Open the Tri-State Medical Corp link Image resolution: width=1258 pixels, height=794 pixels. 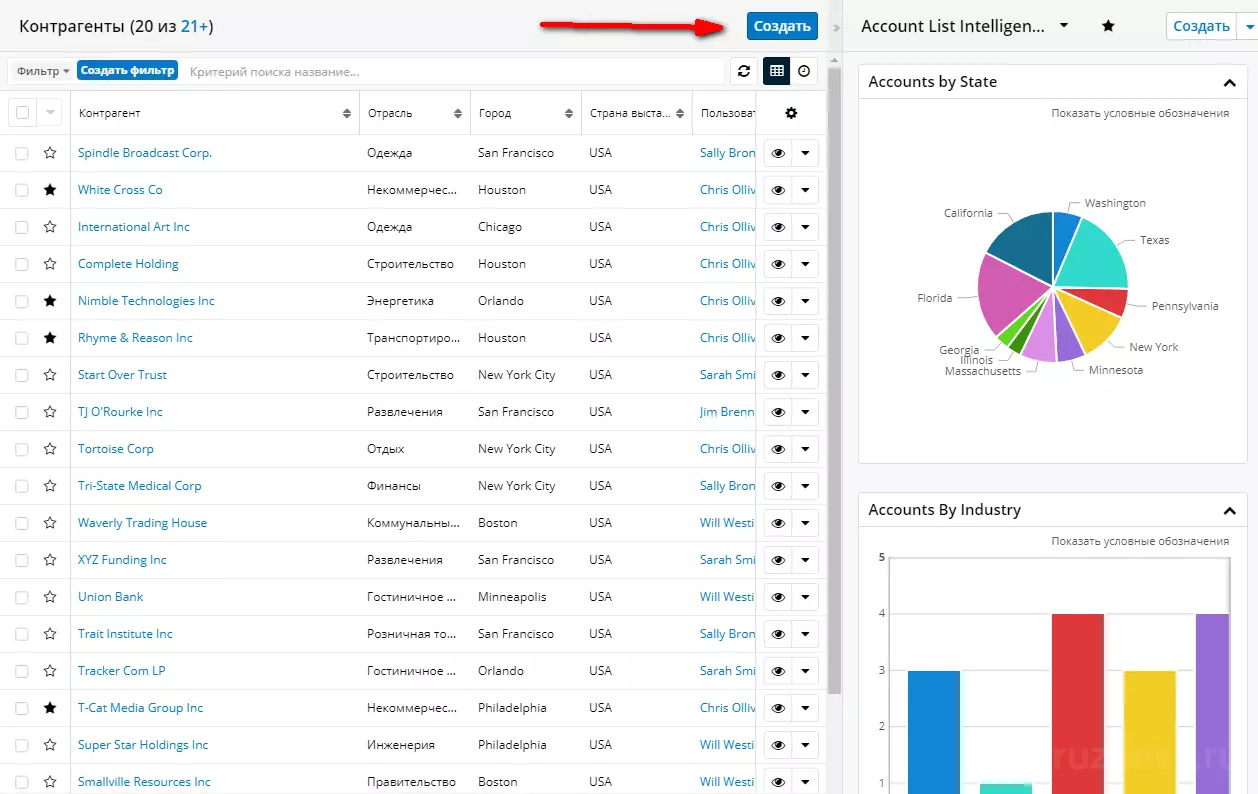click(x=140, y=486)
